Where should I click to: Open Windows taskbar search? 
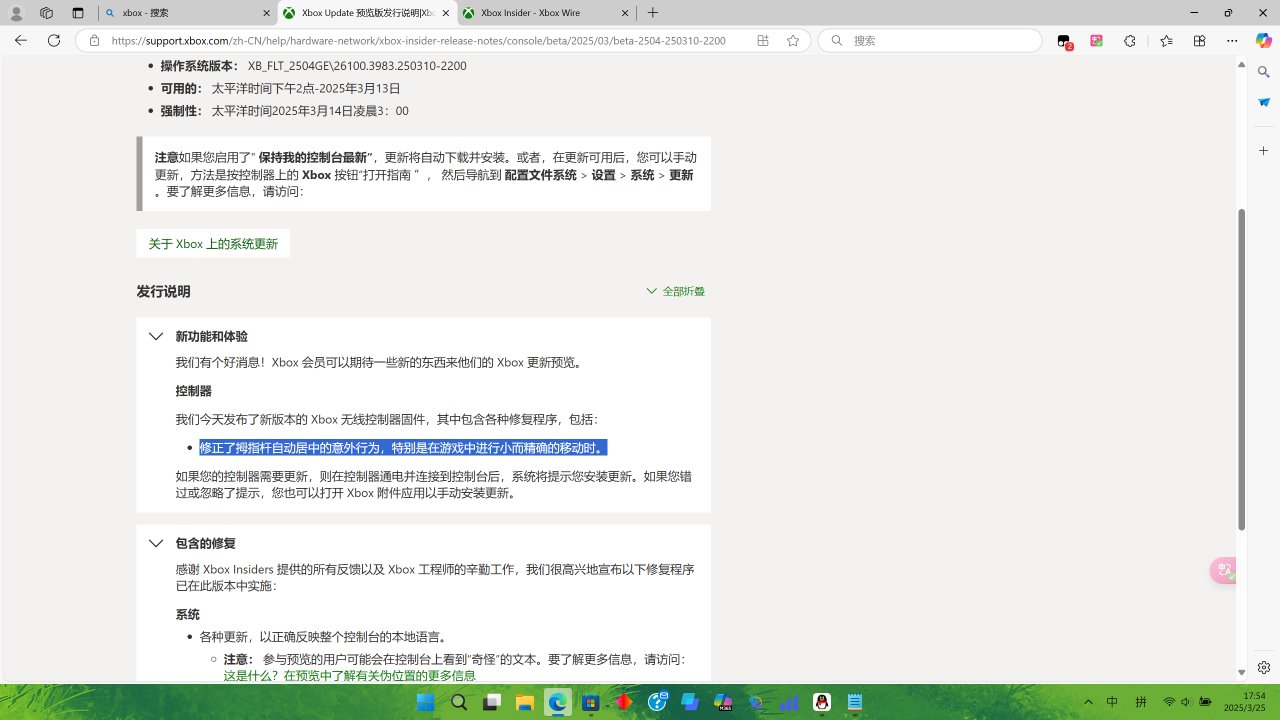459,702
